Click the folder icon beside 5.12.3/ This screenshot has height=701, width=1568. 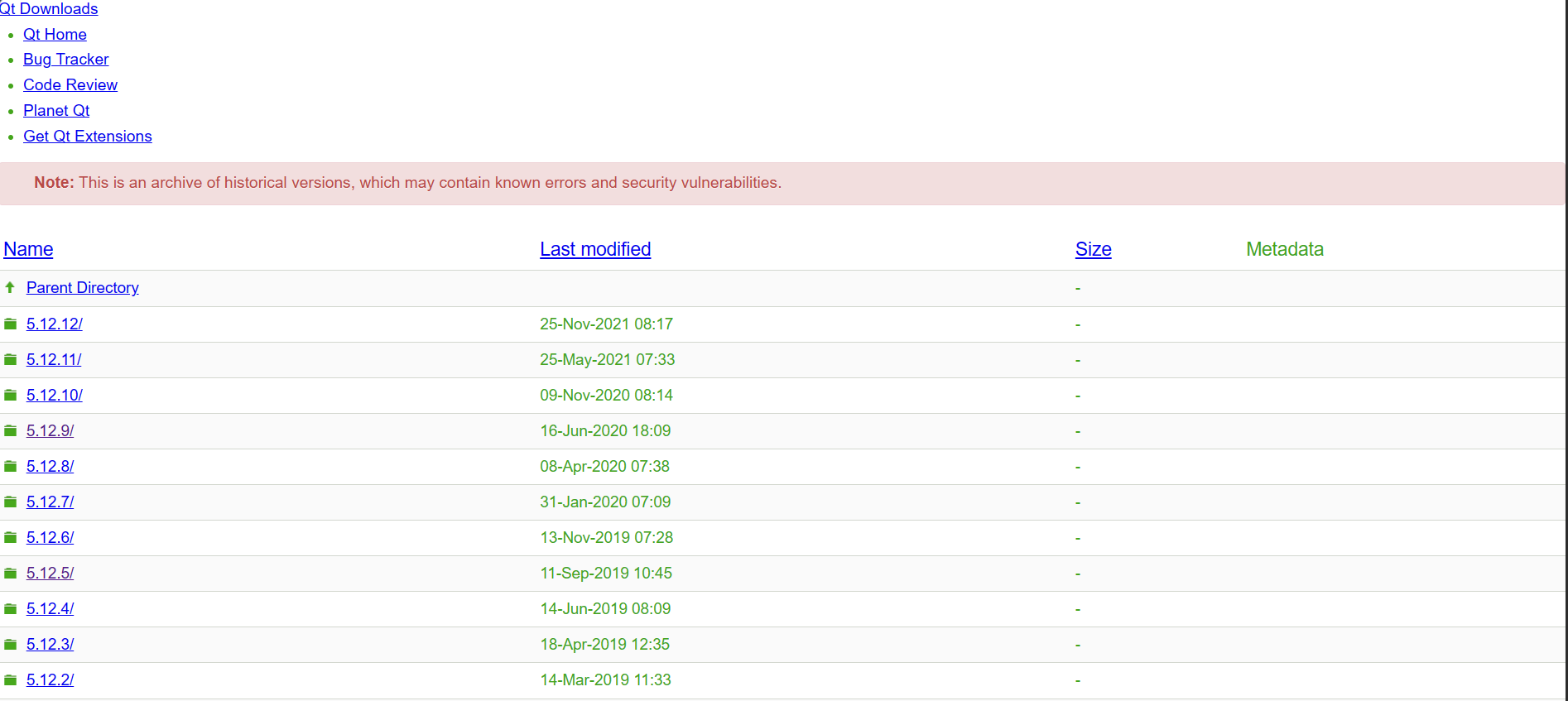[x=10, y=644]
